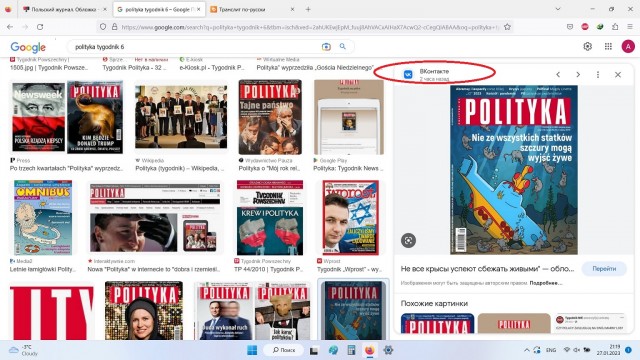Open the Krew i Polityka cover thumbnail
640x360 pixels.
click(270, 218)
